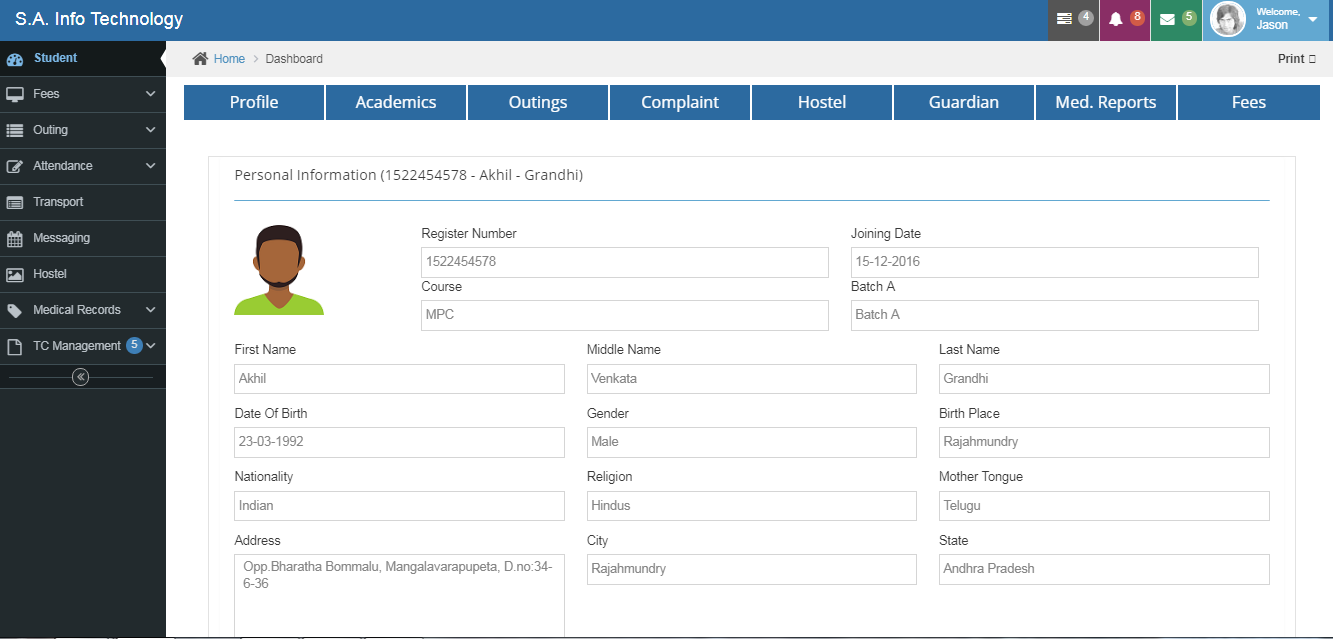
Task: Click the Date Of Birth field
Action: (400, 442)
